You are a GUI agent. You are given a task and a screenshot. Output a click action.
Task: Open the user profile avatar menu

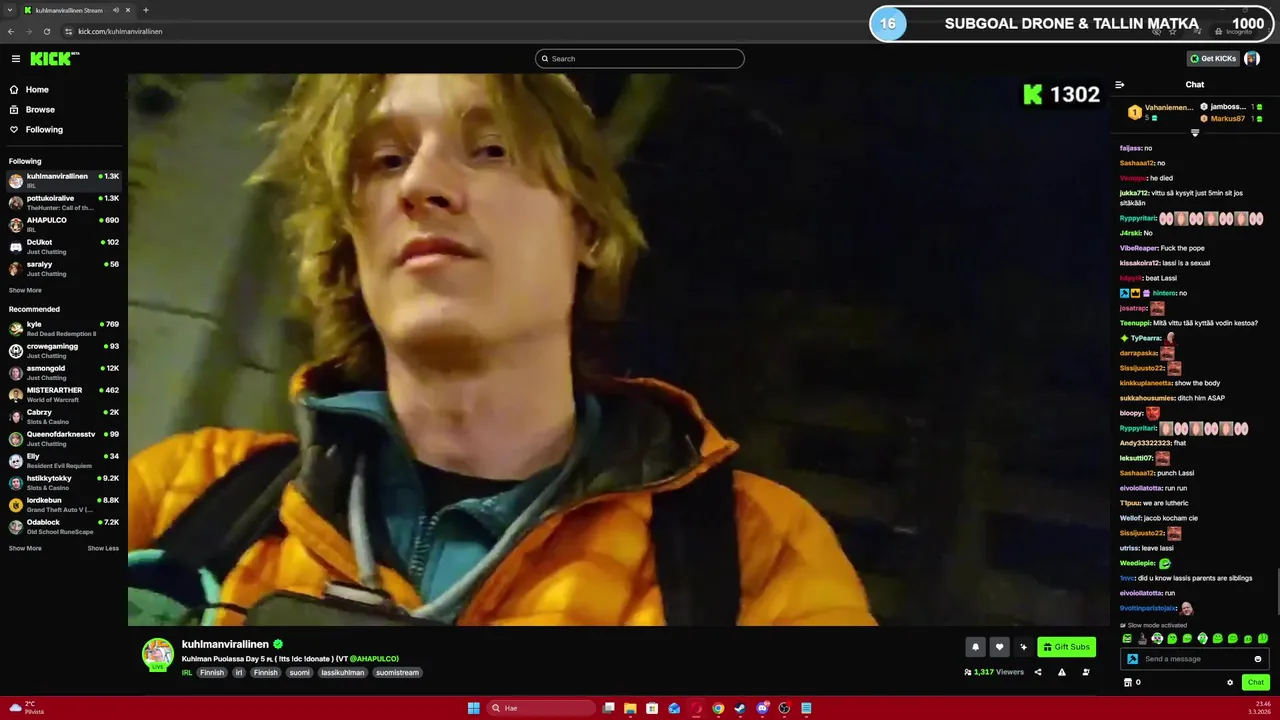point(1252,59)
